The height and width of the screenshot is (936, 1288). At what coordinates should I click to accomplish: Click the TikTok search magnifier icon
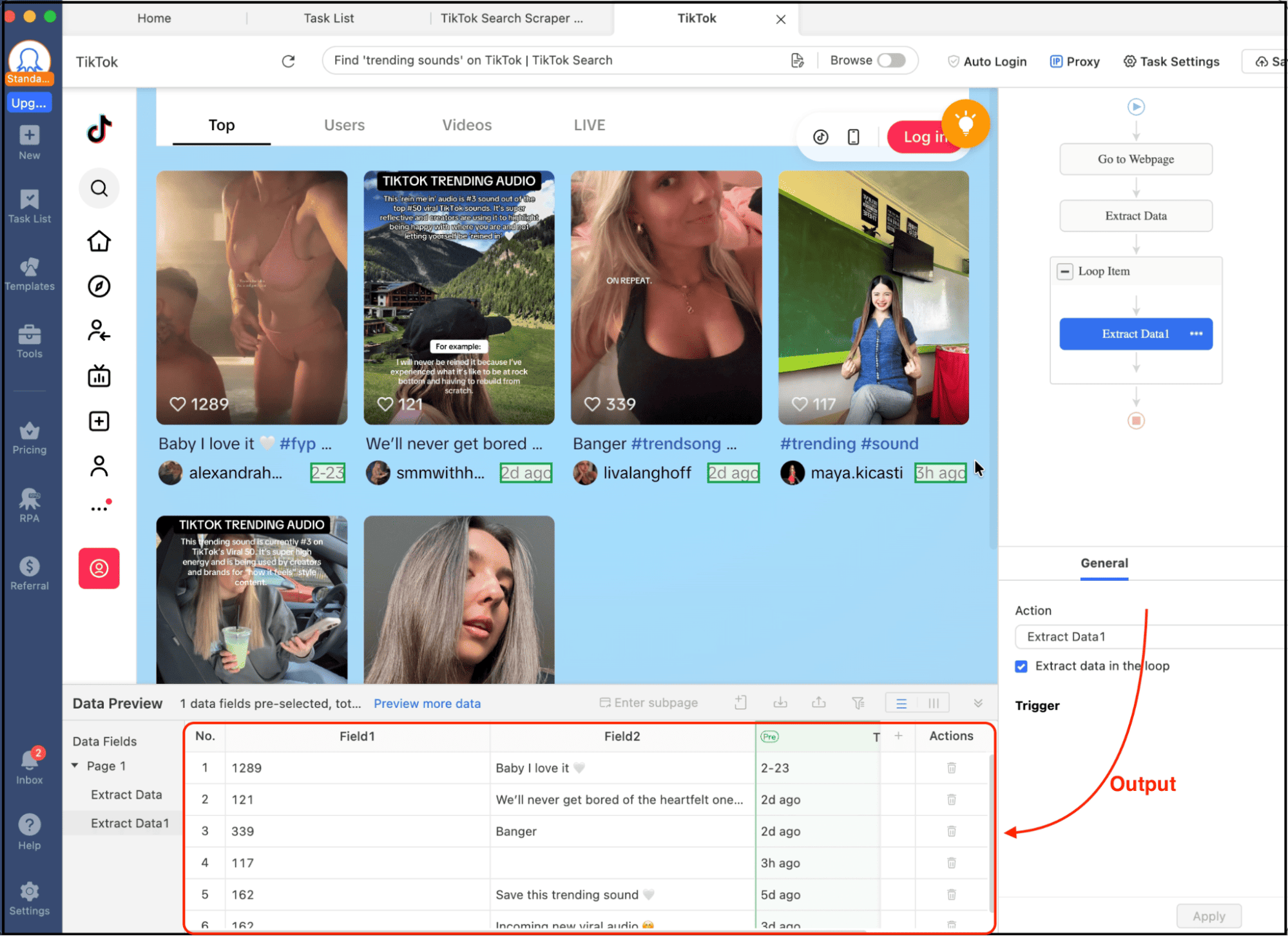99,188
